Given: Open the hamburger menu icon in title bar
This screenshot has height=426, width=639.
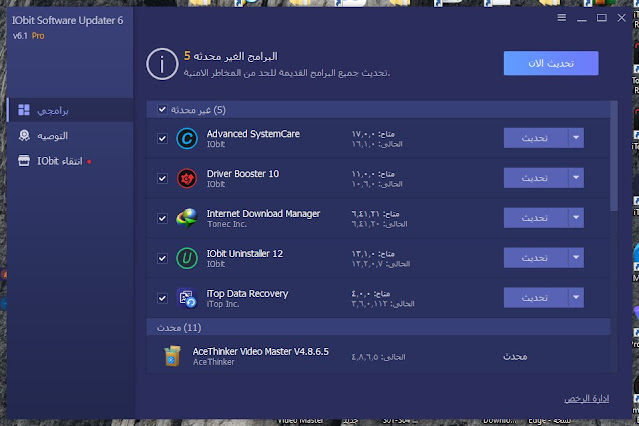Looking at the screenshot, I should [562, 18].
